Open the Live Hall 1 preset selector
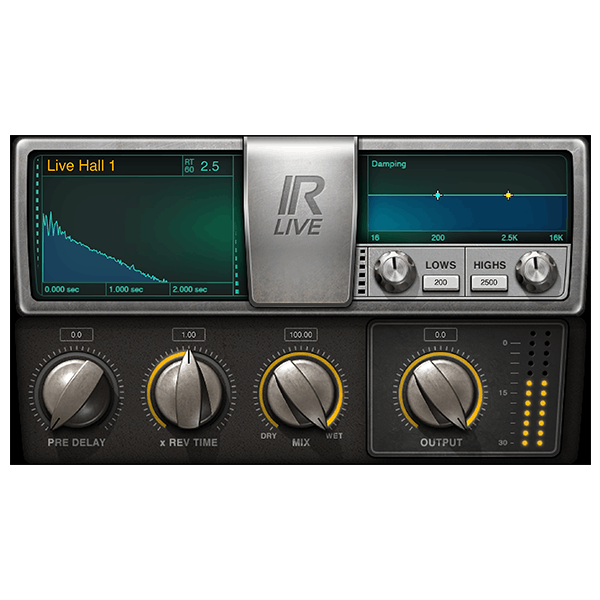The height and width of the screenshot is (600, 600). [x=82, y=166]
